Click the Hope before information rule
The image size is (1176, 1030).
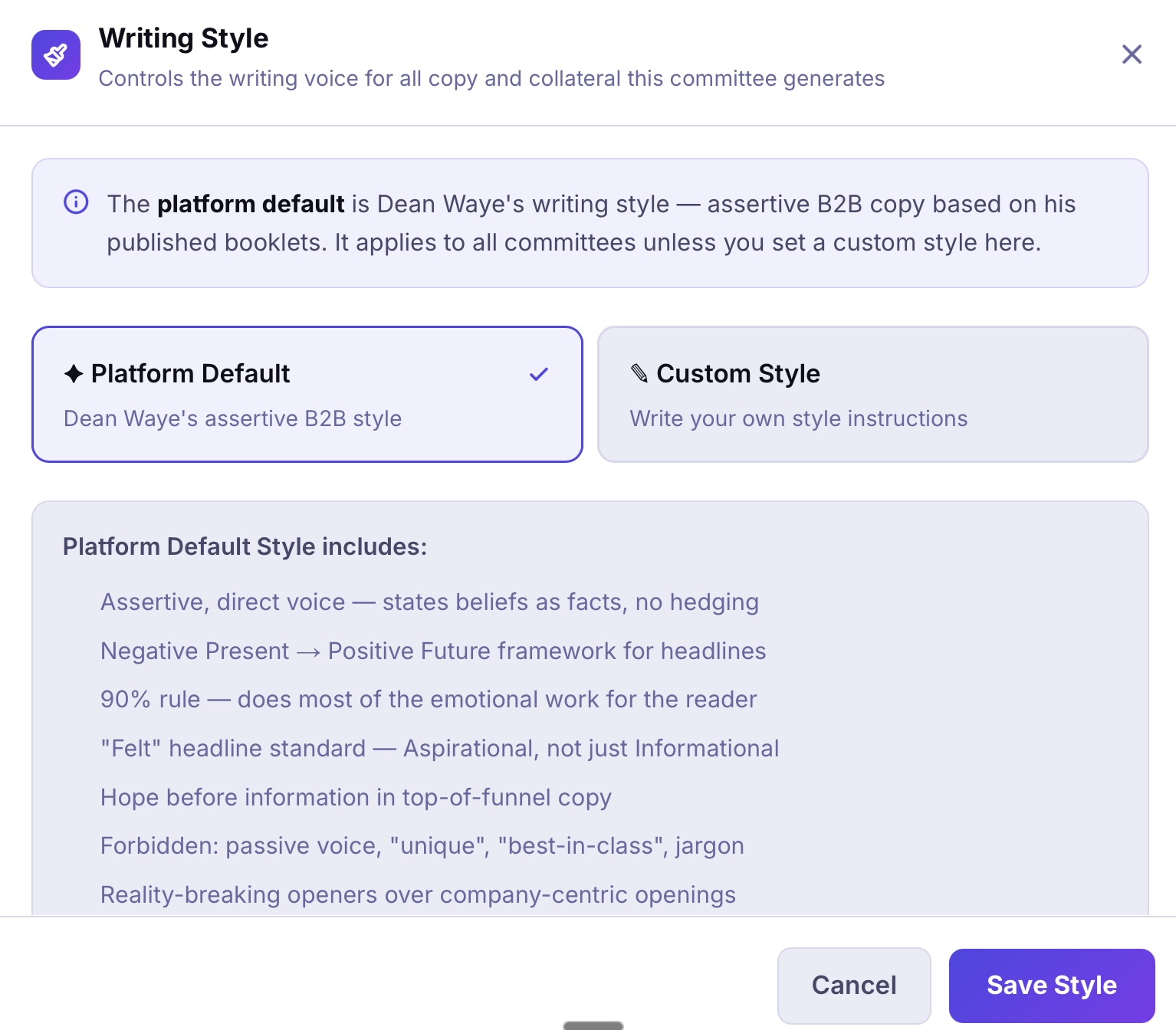pos(355,797)
